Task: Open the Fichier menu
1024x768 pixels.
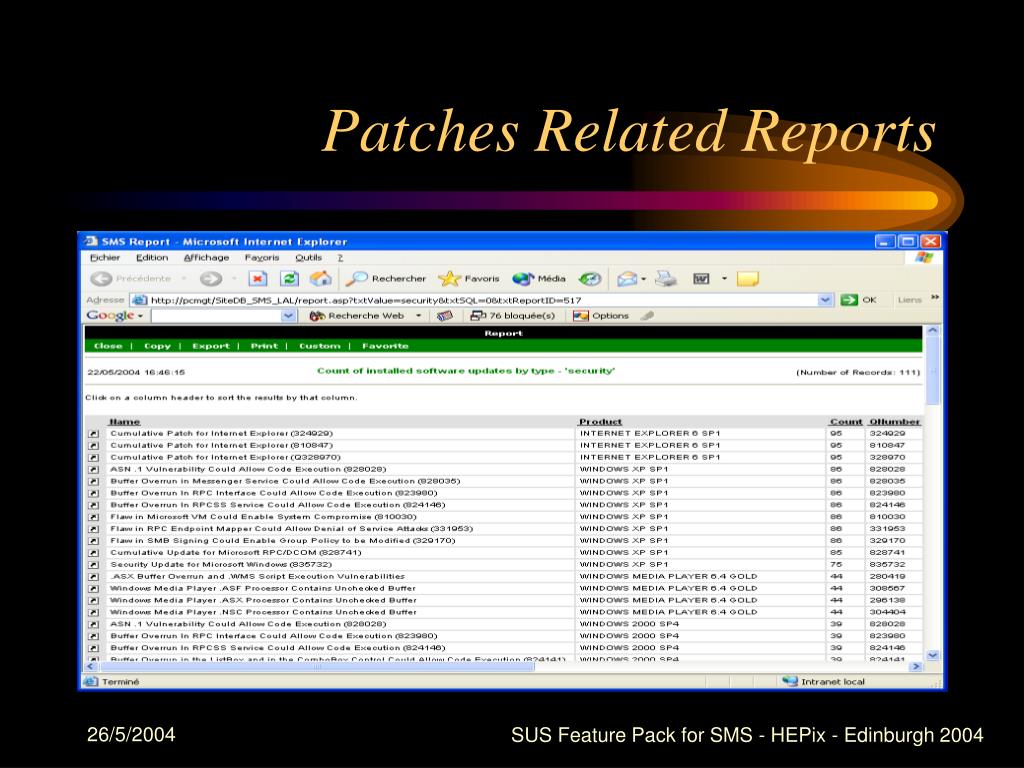Action: [104, 258]
